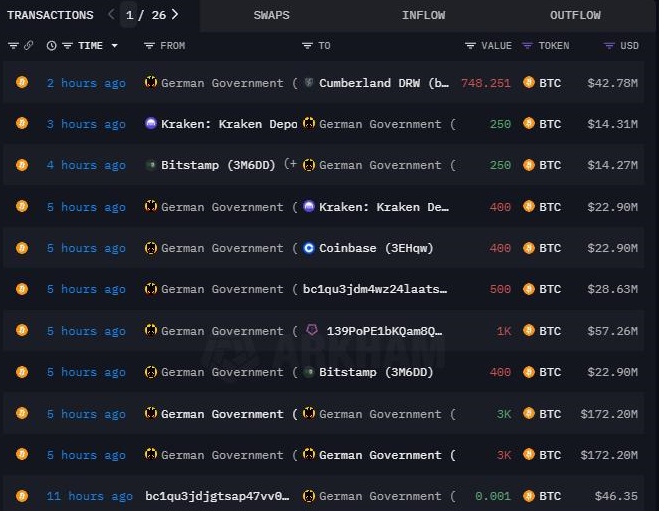Click the $14.31M USD amount
The height and width of the screenshot is (511, 659).
point(612,124)
